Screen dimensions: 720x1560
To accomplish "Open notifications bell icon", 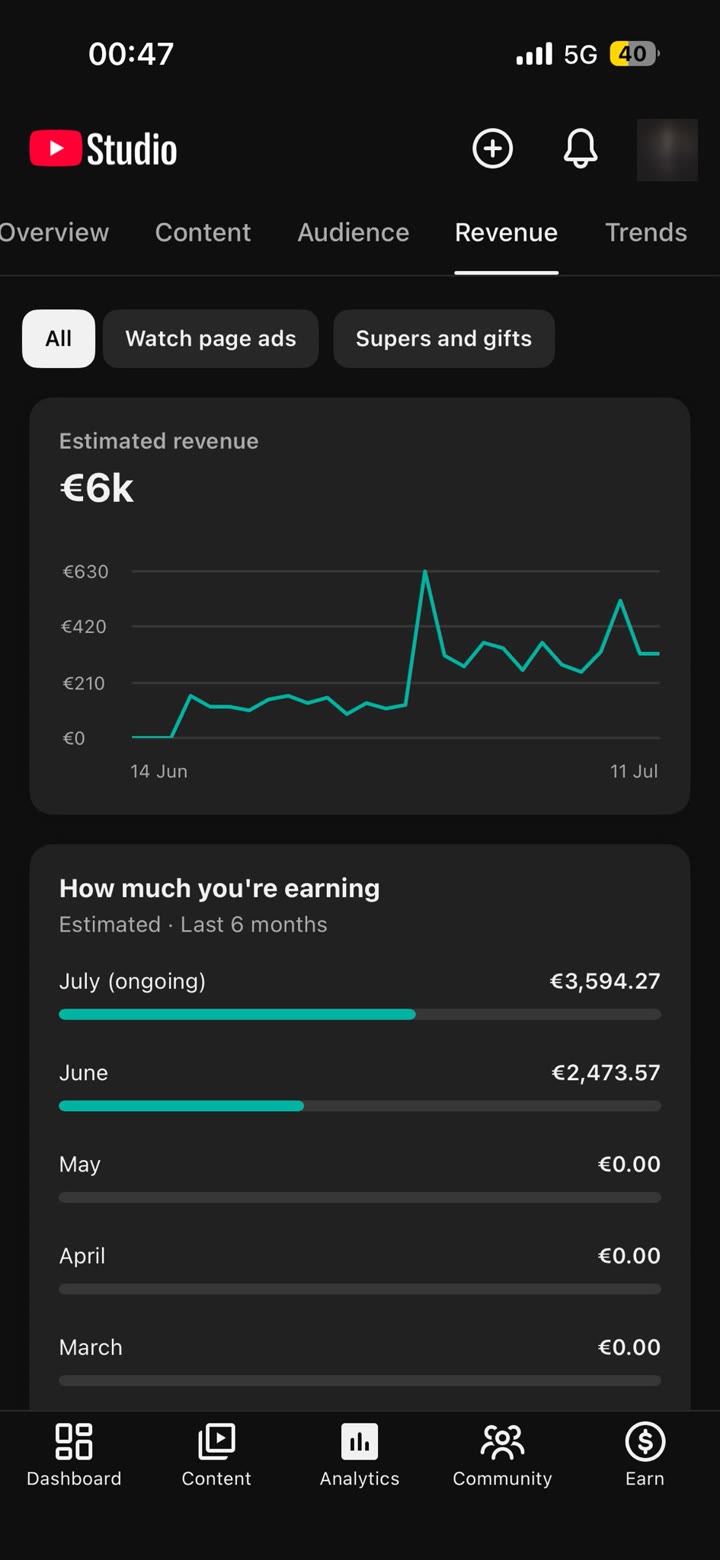I will click(x=580, y=149).
